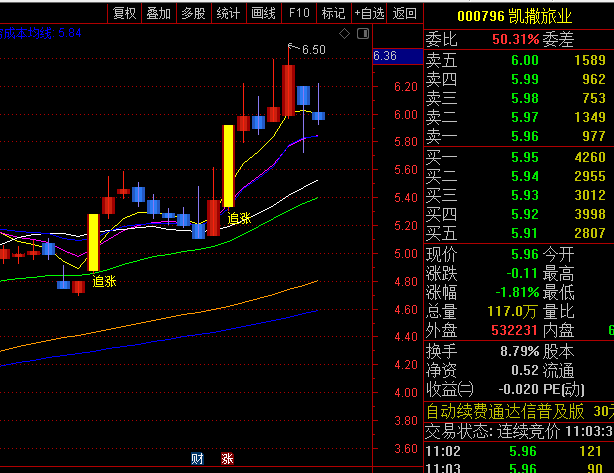The width and height of the screenshot is (614, 473).
Task: Click the 收益(二) -0.020 value
Action: pyautogui.click(x=518, y=390)
